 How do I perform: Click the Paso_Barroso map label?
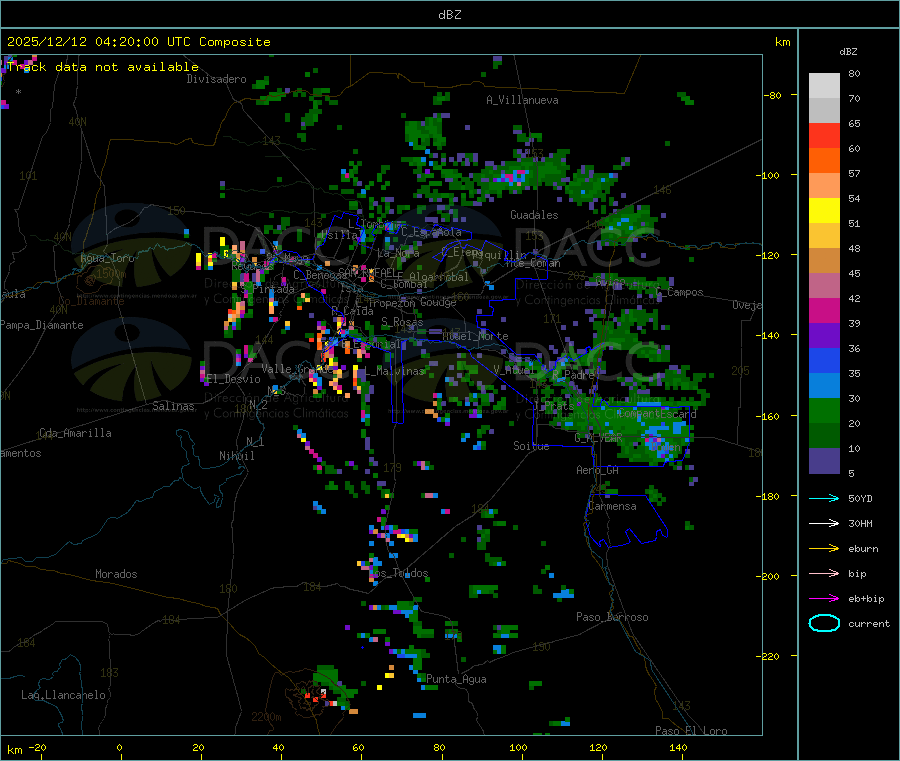point(612,617)
